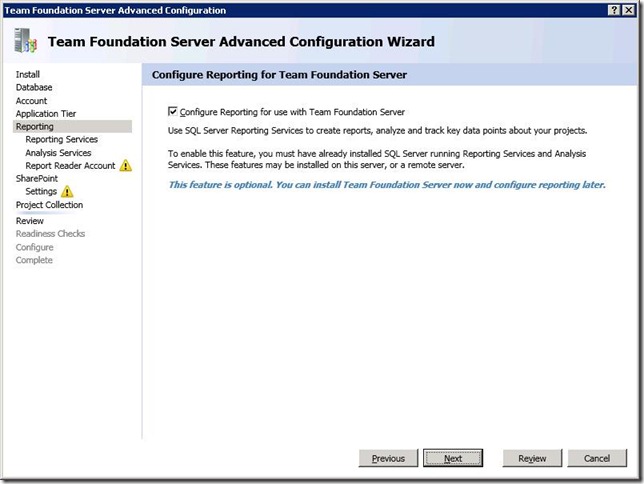Go to the Install step

(28, 74)
